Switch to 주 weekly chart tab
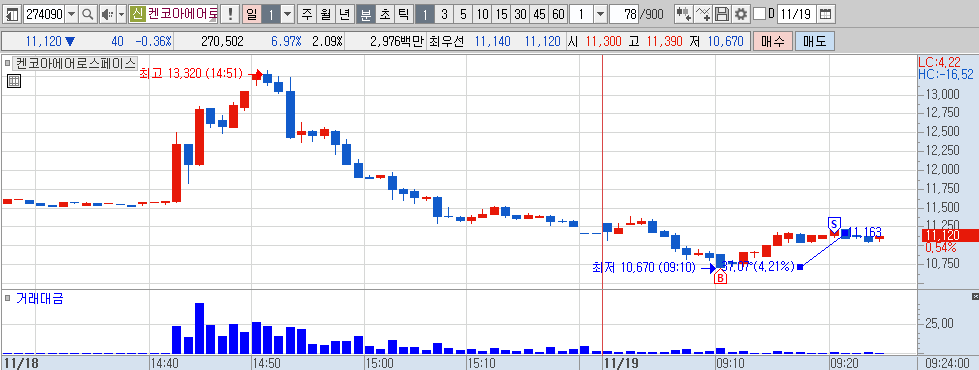 tap(307, 14)
